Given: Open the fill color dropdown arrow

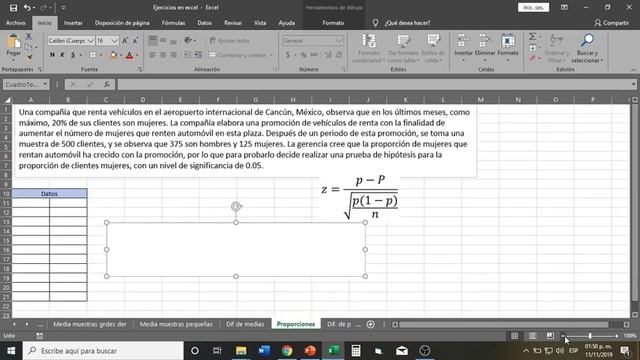Looking at the screenshot, I should tap(121, 55).
